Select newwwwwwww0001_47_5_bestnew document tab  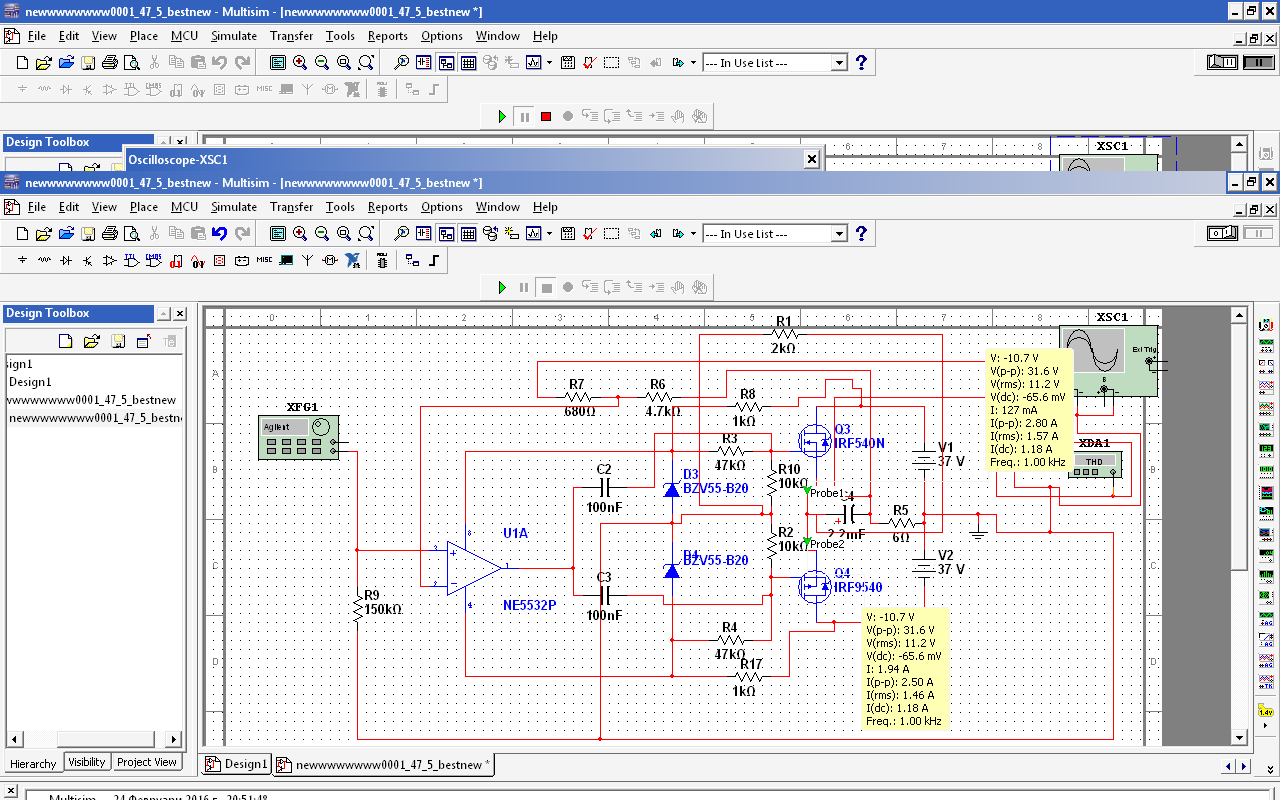(384, 764)
